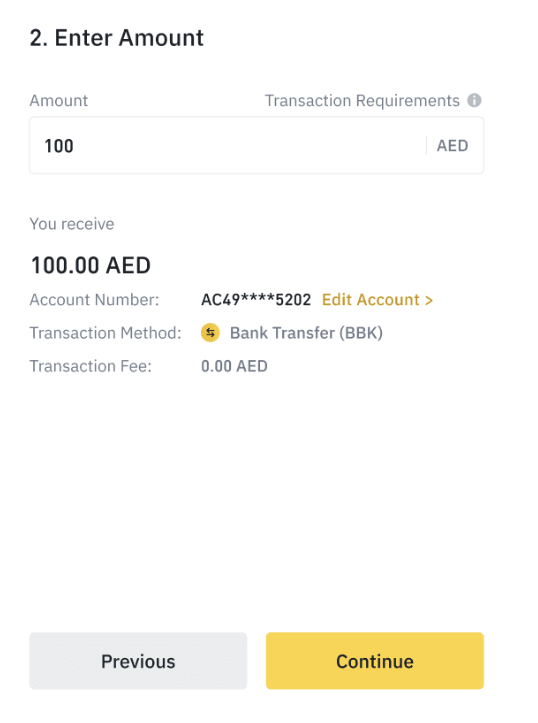
Task: Click the yellow bank transfer swap icon
Action: 210,332
